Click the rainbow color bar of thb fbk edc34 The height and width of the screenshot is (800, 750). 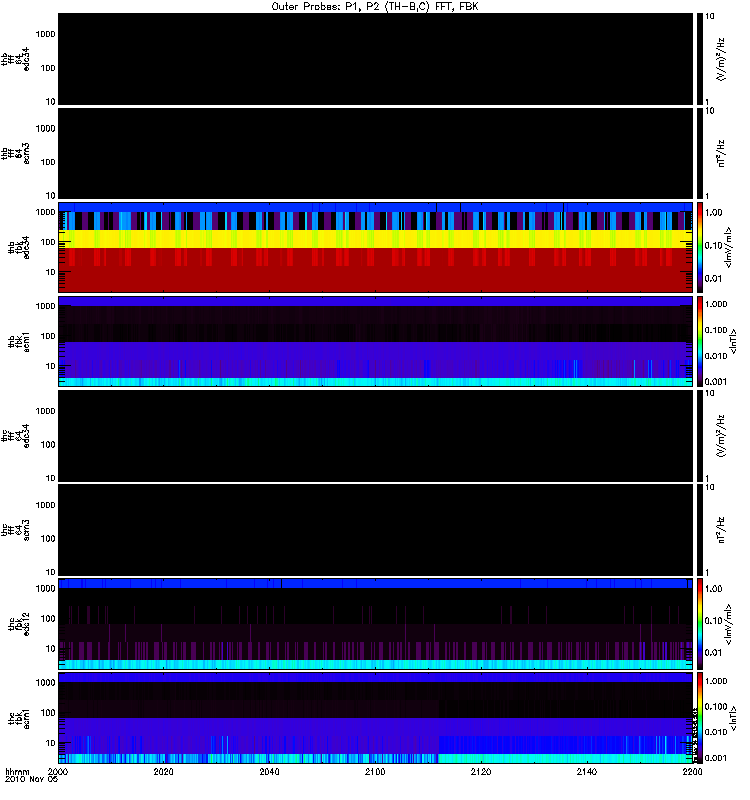point(700,247)
